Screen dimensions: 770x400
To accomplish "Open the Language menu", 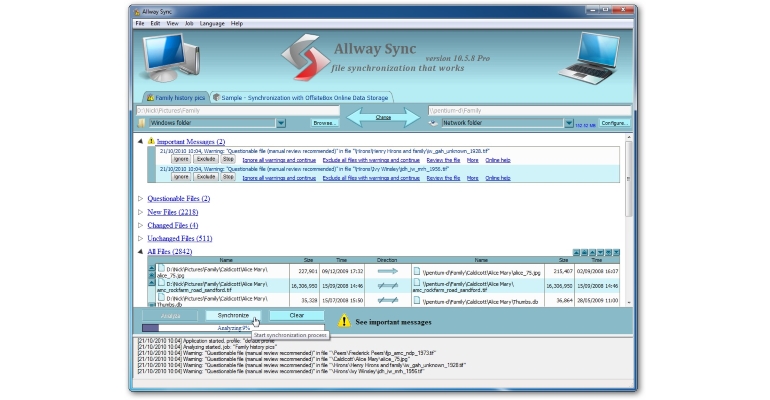I will [x=212, y=24].
